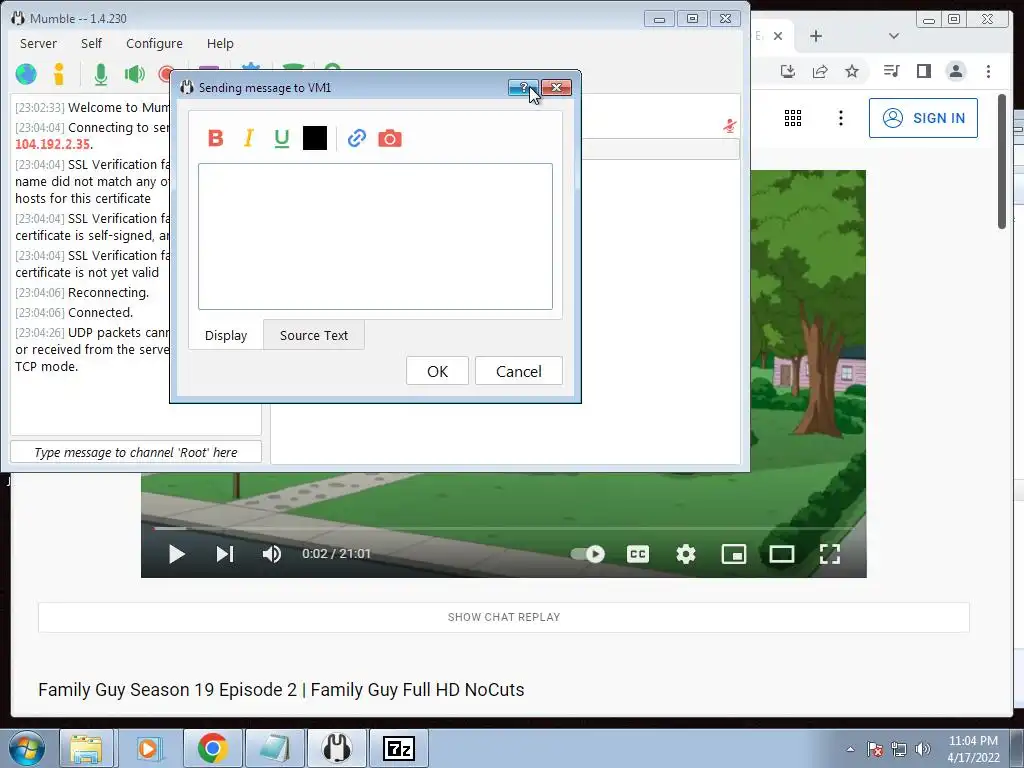Open the black text color swatch
This screenshot has height=768, width=1024.
tap(315, 138)
